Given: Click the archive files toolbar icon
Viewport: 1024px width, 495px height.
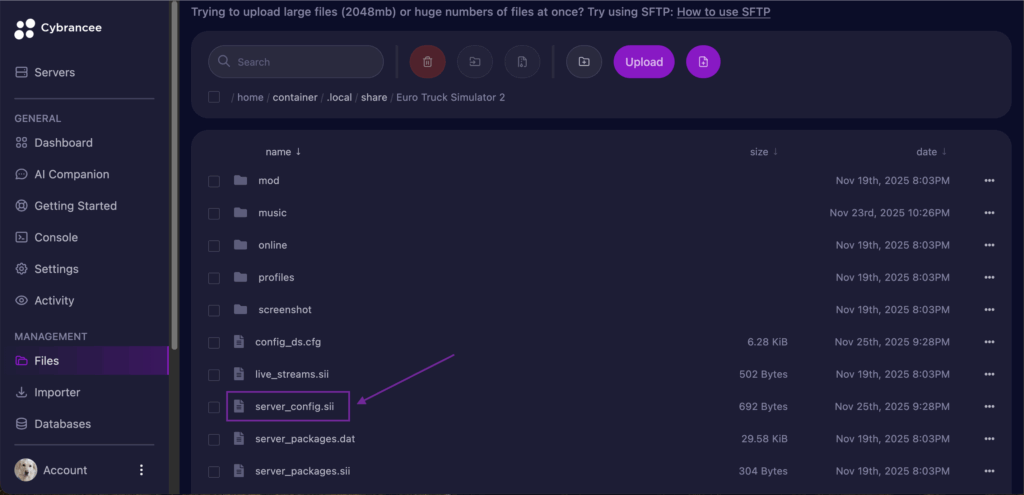Looking at the screenshot, I should [522, 62].
